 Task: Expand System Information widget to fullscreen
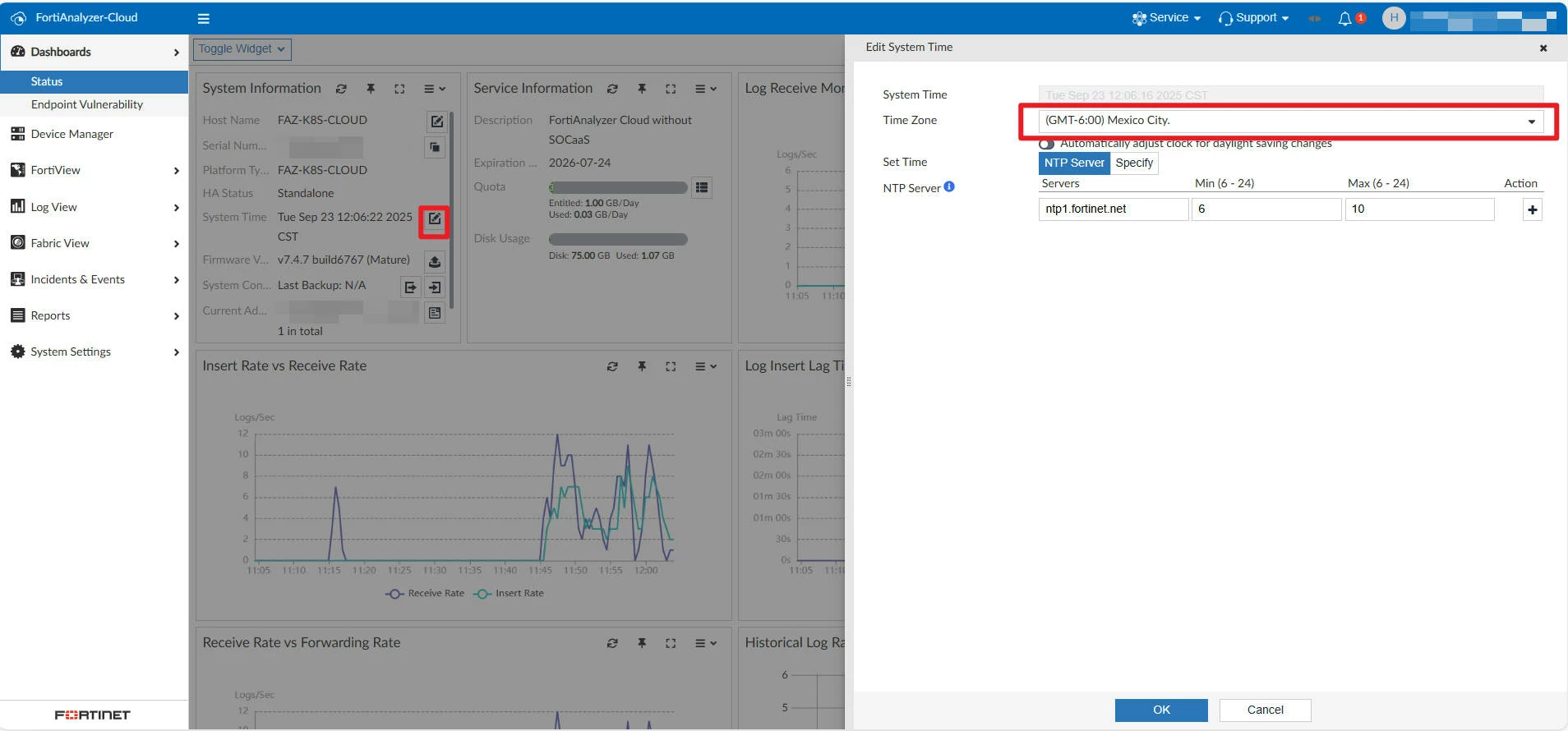[x=399, y=89]
